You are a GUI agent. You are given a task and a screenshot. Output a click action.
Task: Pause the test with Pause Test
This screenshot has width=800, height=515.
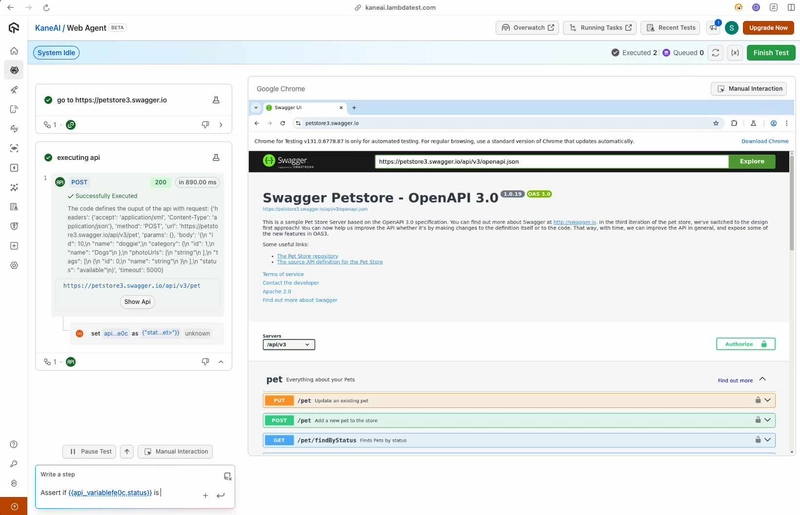pos(90,451)
